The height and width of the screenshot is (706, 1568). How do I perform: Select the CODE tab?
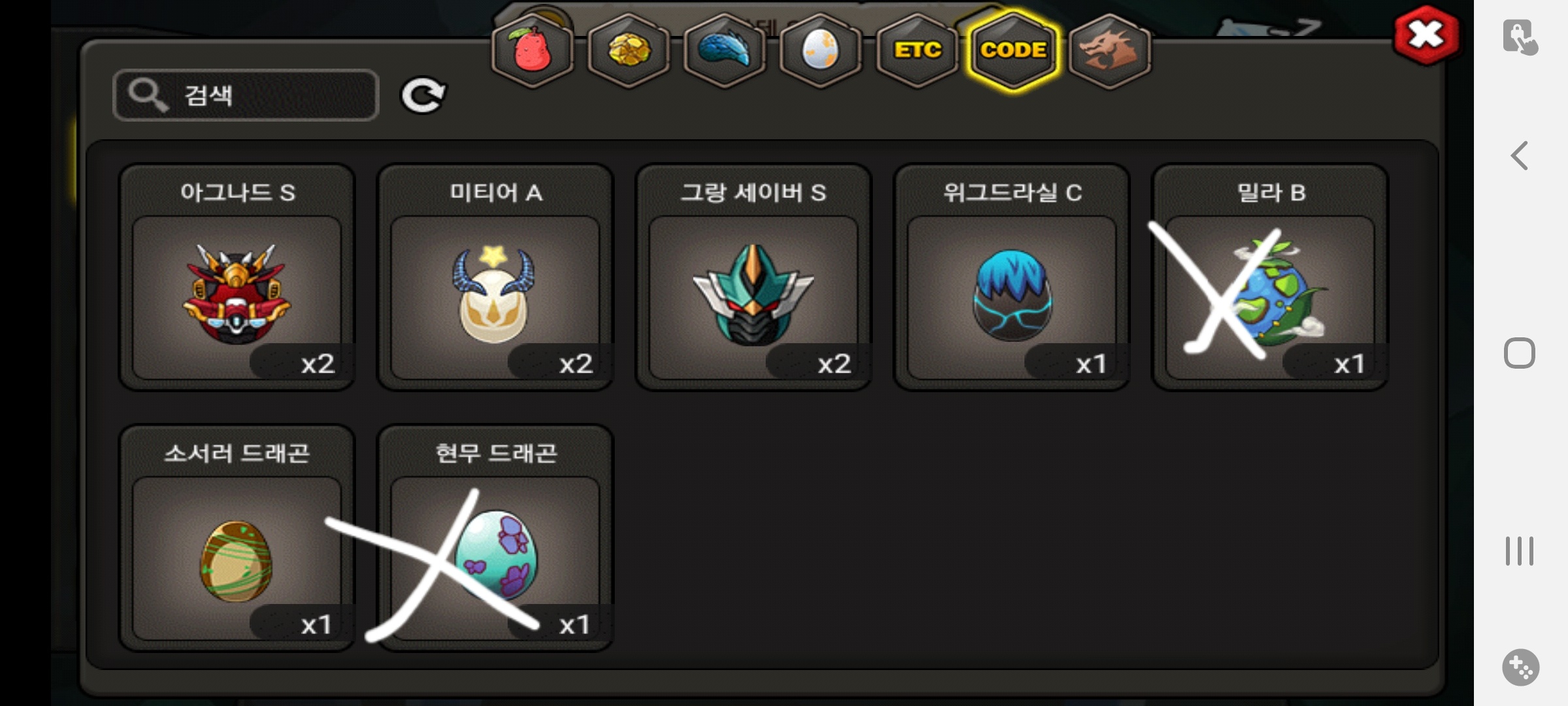click(1013, 50)
